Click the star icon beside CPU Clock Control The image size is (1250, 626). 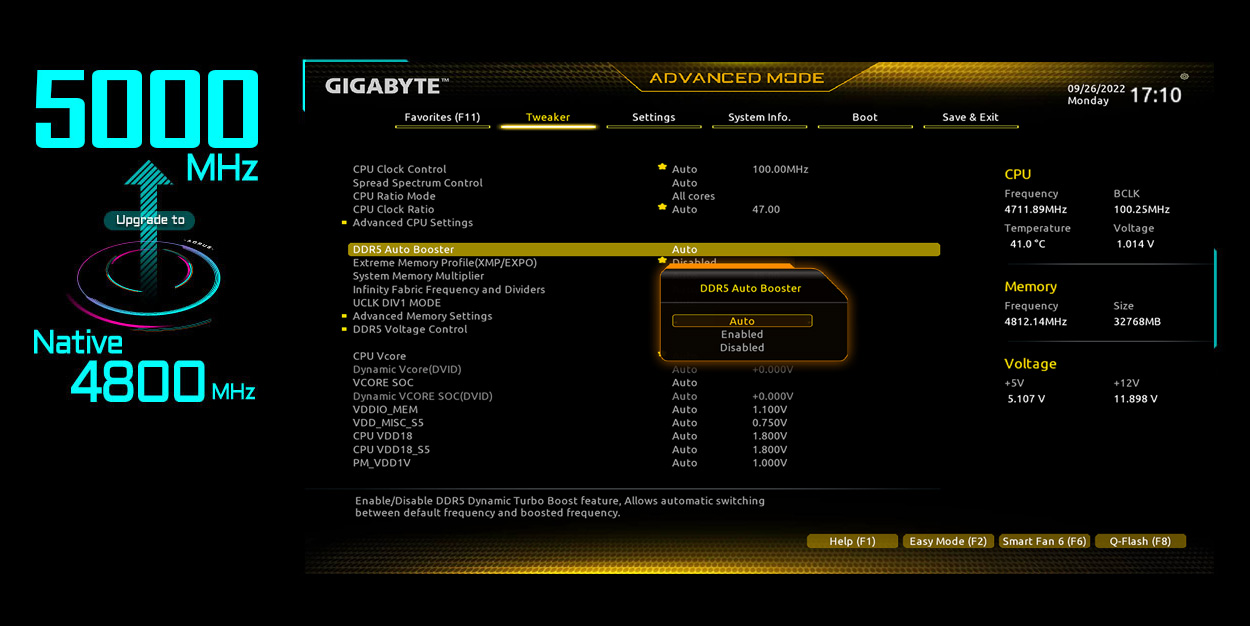(662, 168)
